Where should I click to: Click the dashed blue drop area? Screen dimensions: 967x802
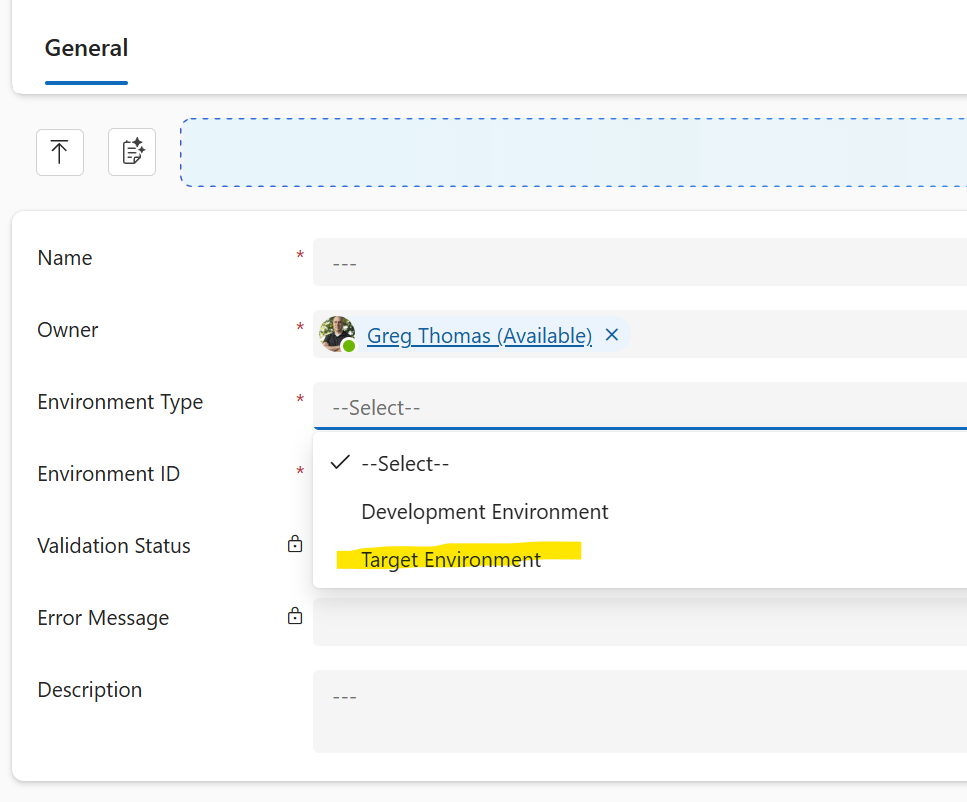[x=572, y=152]
